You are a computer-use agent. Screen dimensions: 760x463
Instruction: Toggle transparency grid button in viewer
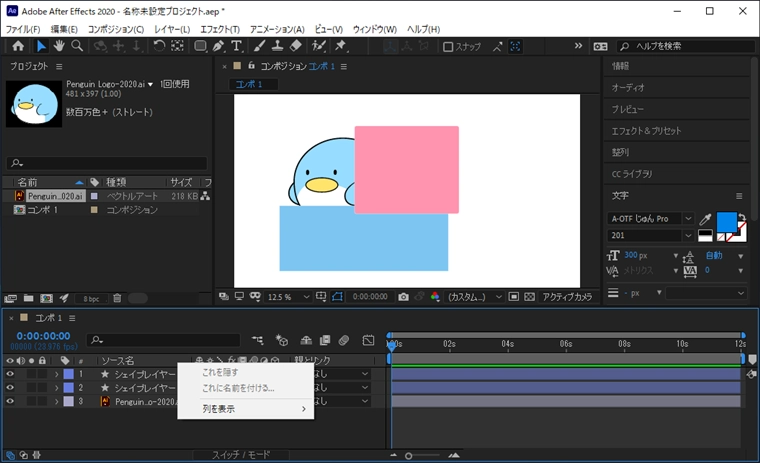click(x=530, y=296)
